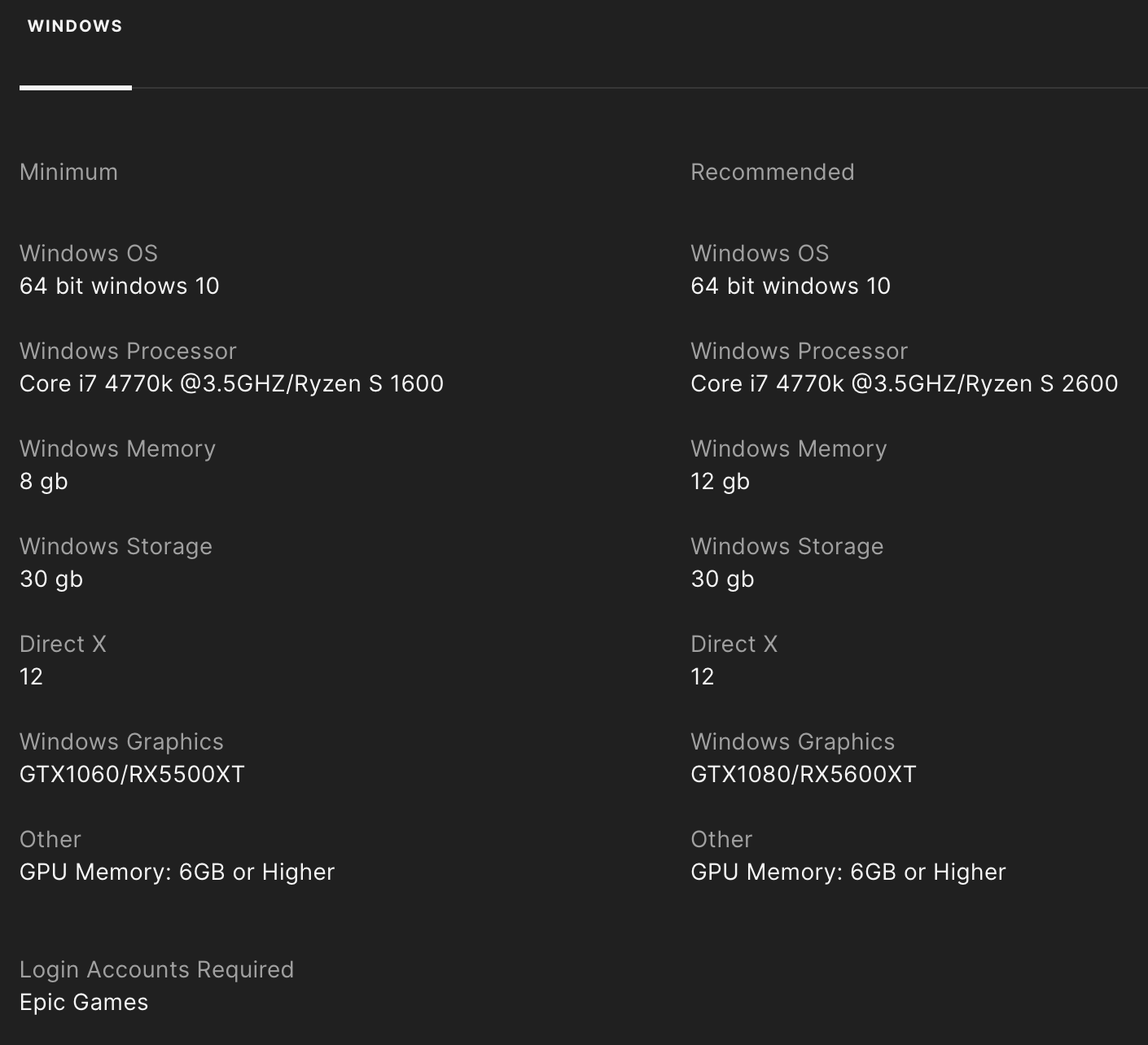The width and height of the screenshot is (1148, 1045).
Task: Click the Direct X label under Minimum
Action: pos(63,644)
